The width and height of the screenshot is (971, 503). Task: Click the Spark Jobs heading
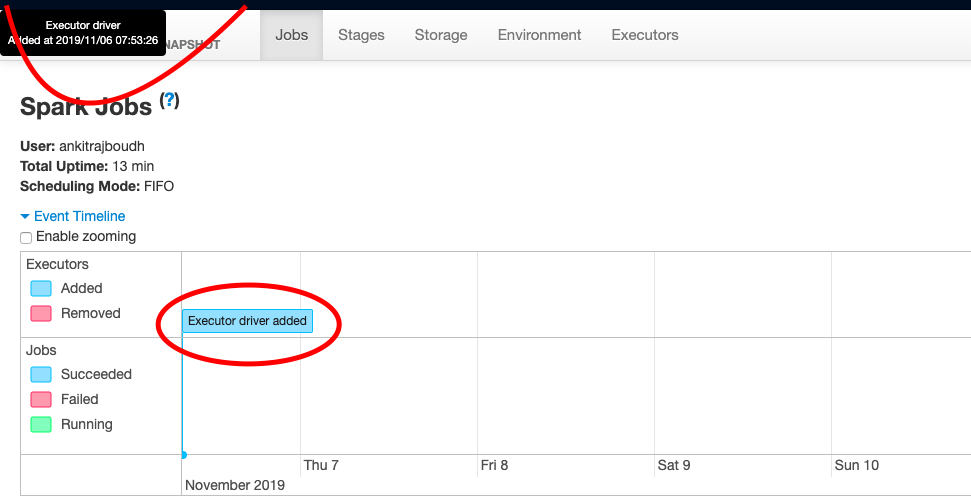(x=86, y=107)
